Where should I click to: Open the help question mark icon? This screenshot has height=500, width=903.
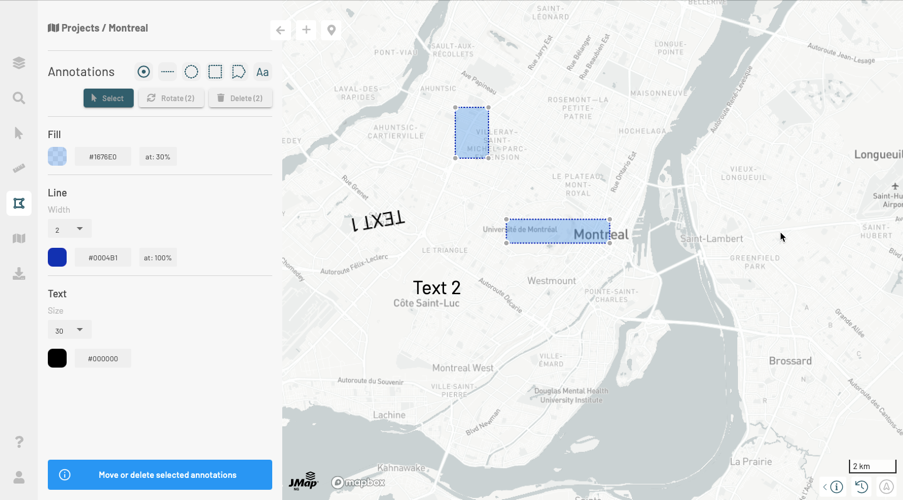tap(19, 442)
